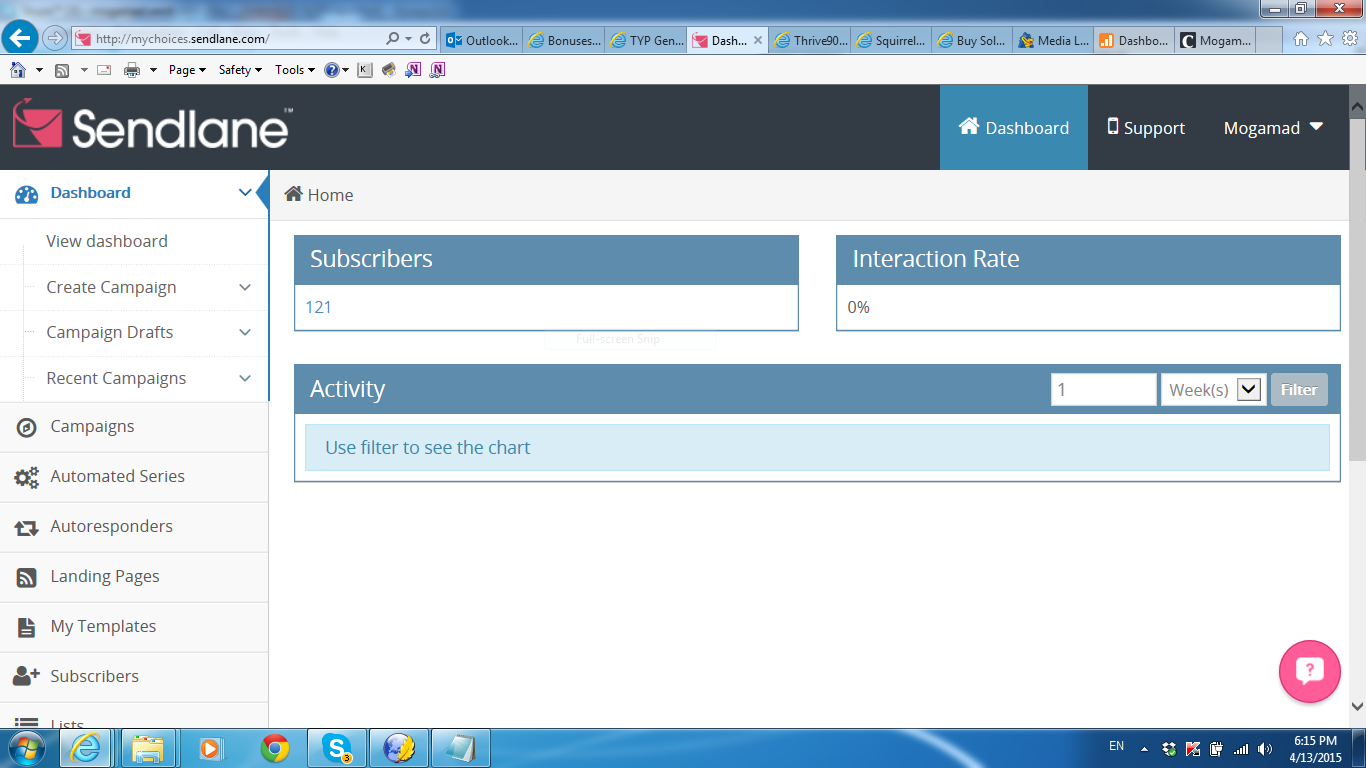Click the volume speaker tray icon
The height and width of the screenshot is (768, 1366).
coord(1265,748)
